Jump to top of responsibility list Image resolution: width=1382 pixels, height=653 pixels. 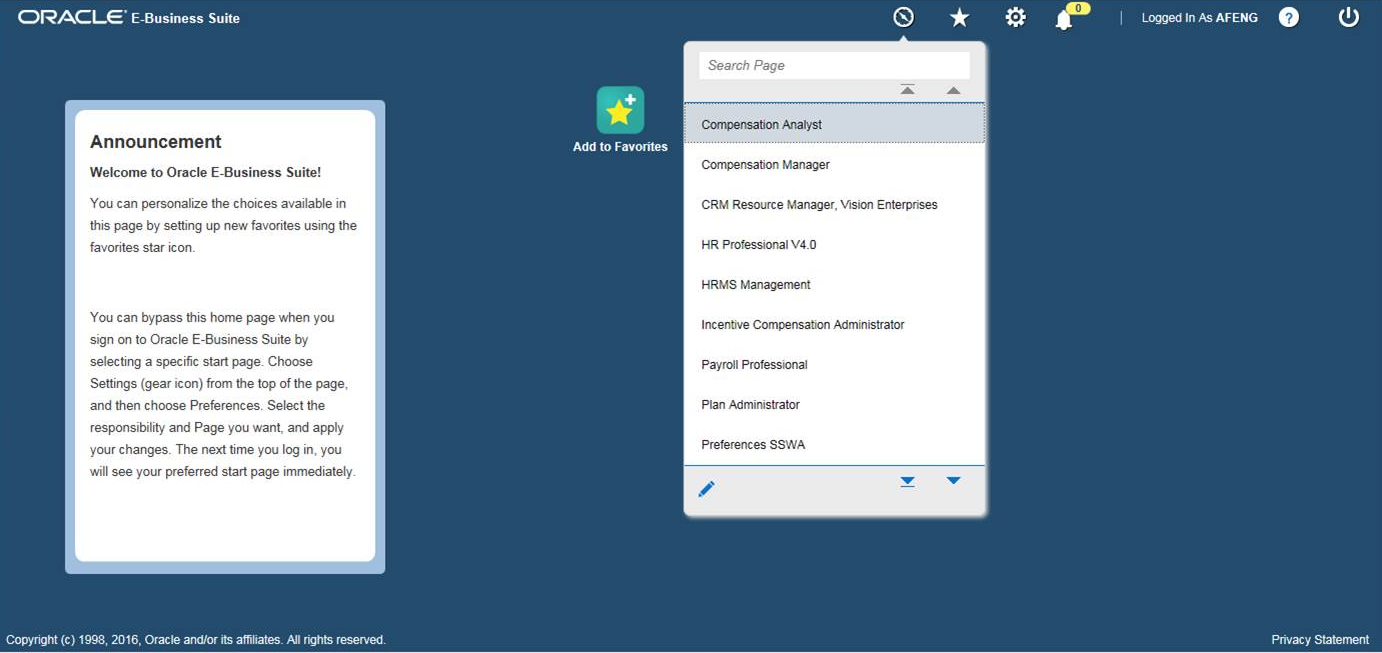tap(907, 90)
